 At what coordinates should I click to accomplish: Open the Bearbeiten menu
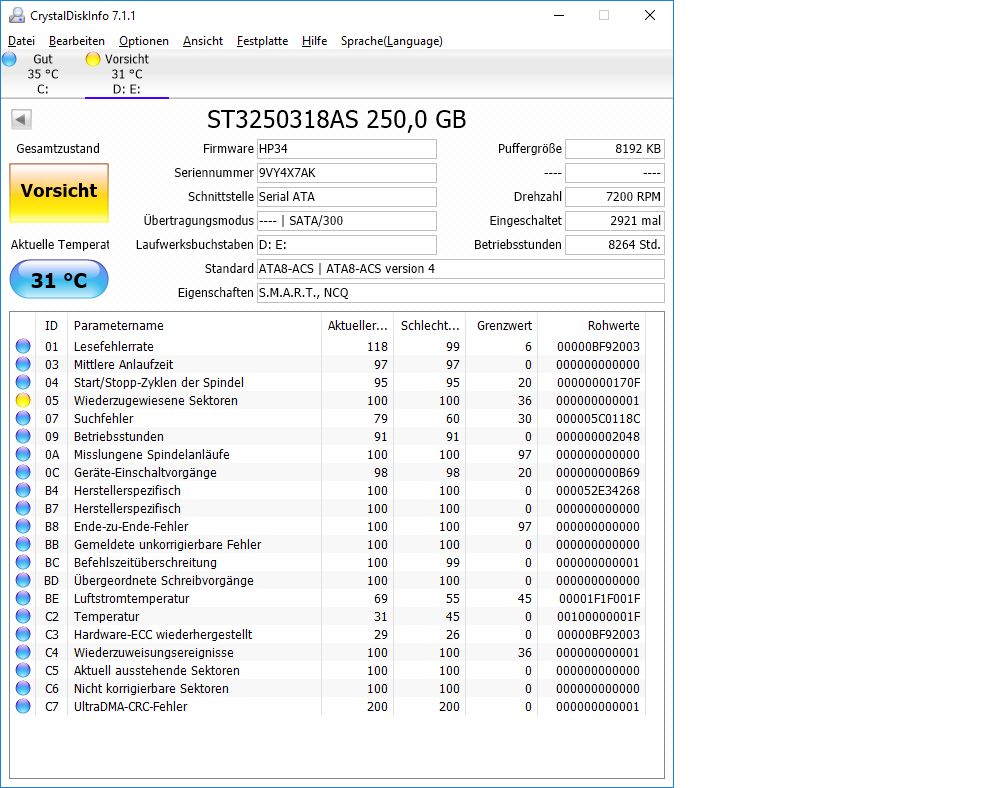coord(76,40)
